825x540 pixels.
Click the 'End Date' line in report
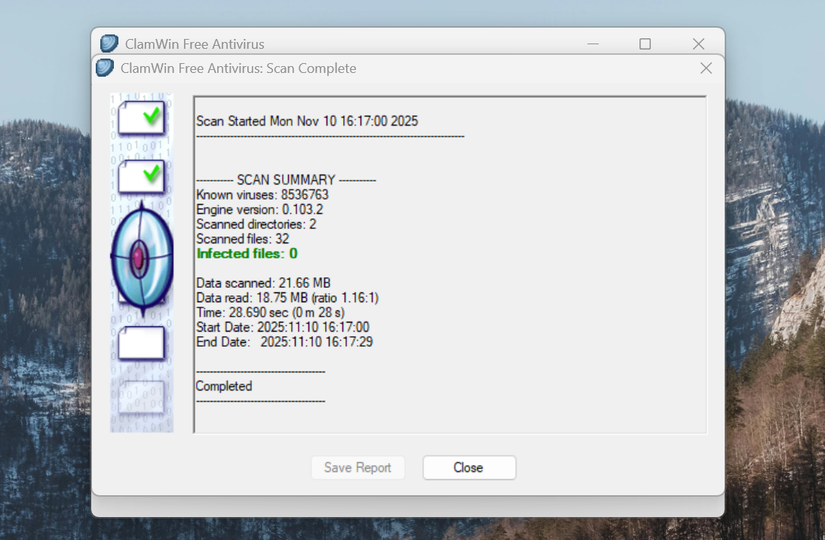pos(285,342)
